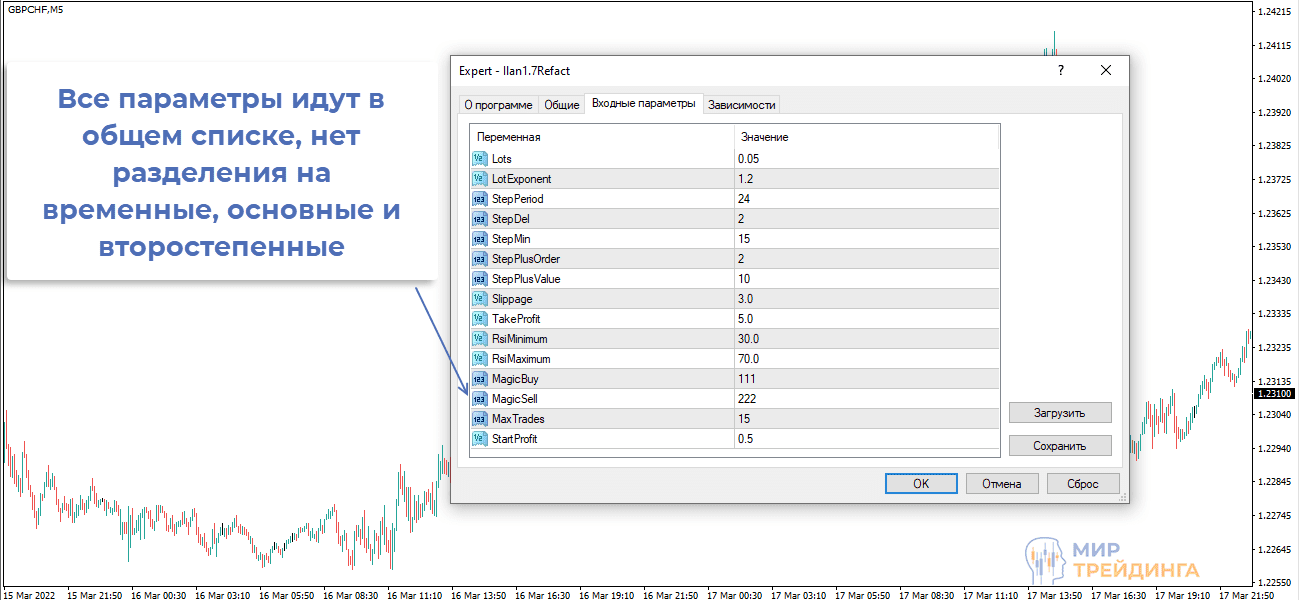1300x600 pixels.
Task: Select the MagicBuy integer icon
Action: 480,379
